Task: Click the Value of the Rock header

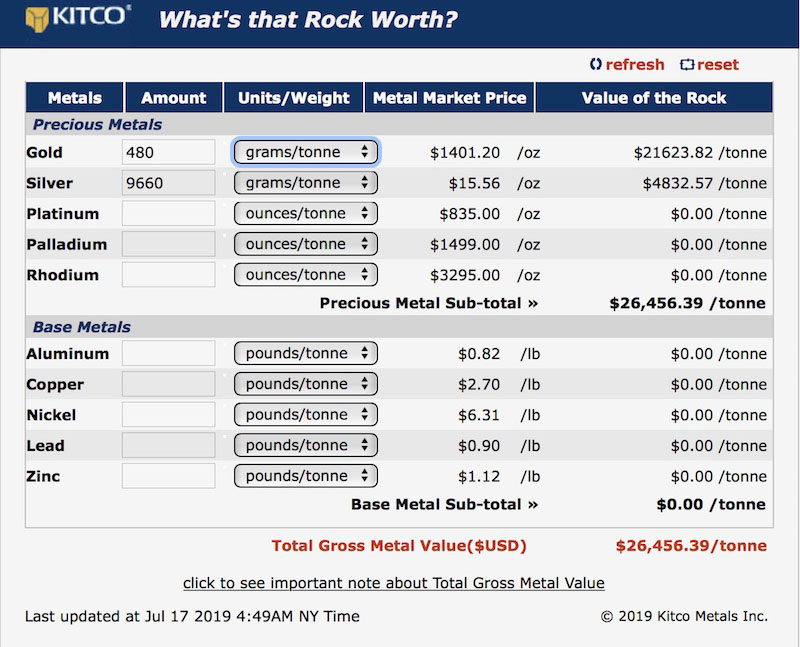Action: tap(654, 97)
